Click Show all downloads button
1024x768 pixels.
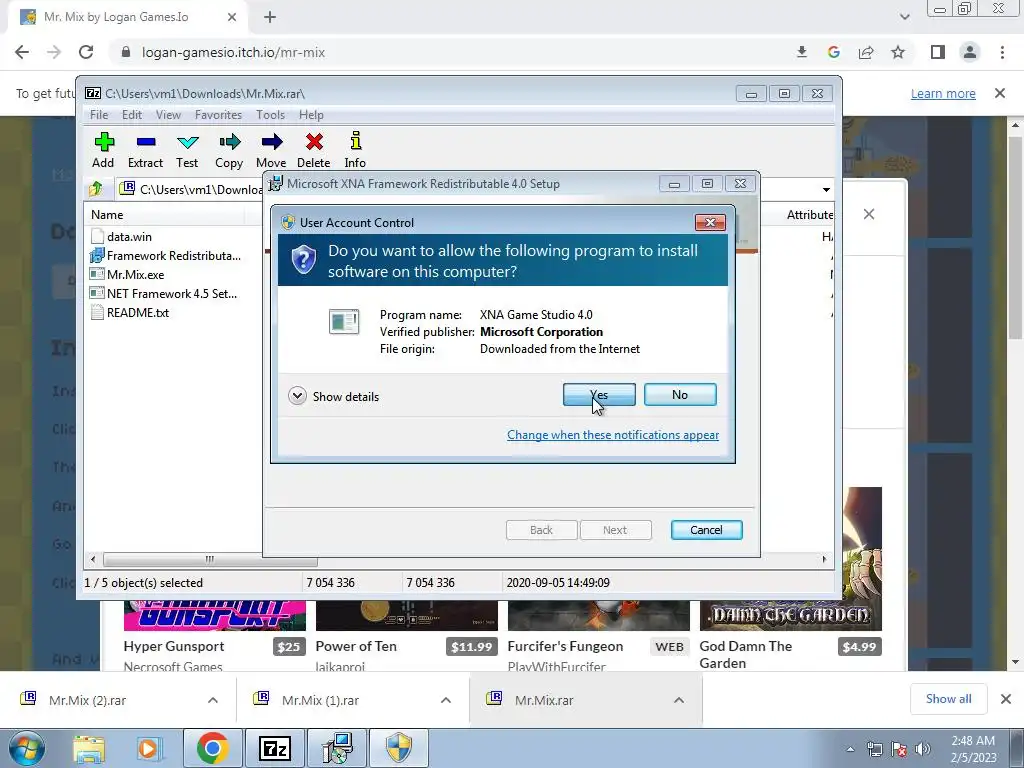[948, 699]
